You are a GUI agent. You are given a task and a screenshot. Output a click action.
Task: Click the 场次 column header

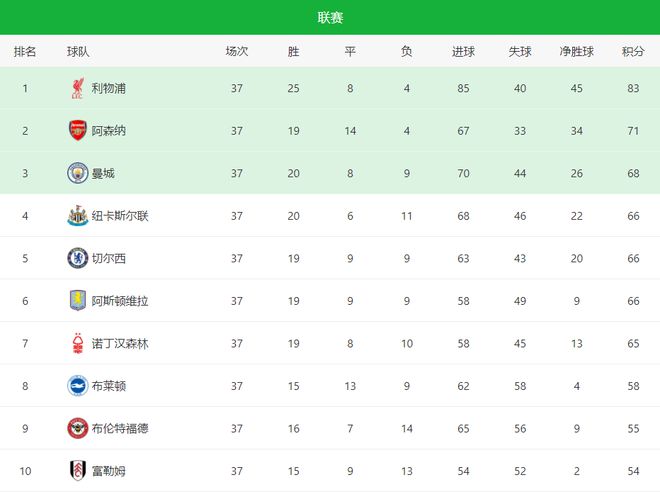237,52
